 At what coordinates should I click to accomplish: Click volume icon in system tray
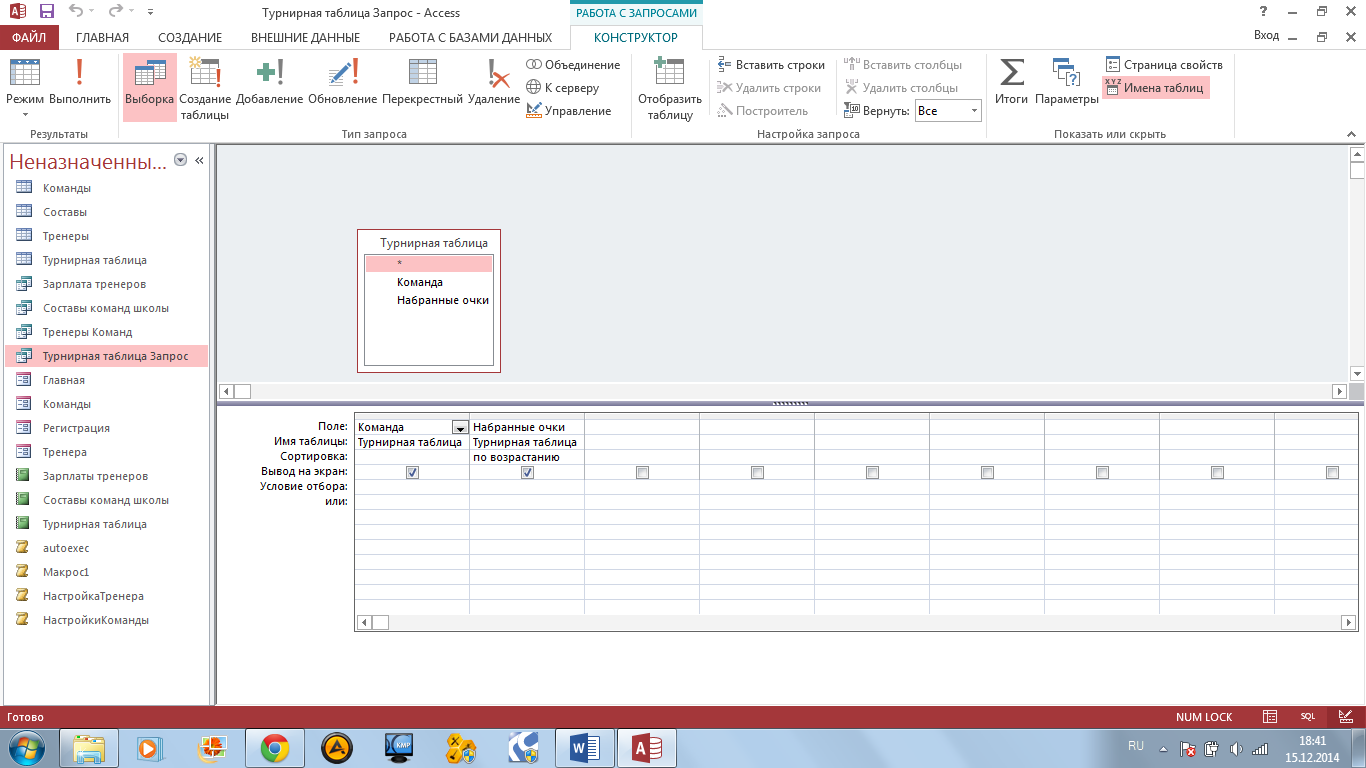point(1236,748)
